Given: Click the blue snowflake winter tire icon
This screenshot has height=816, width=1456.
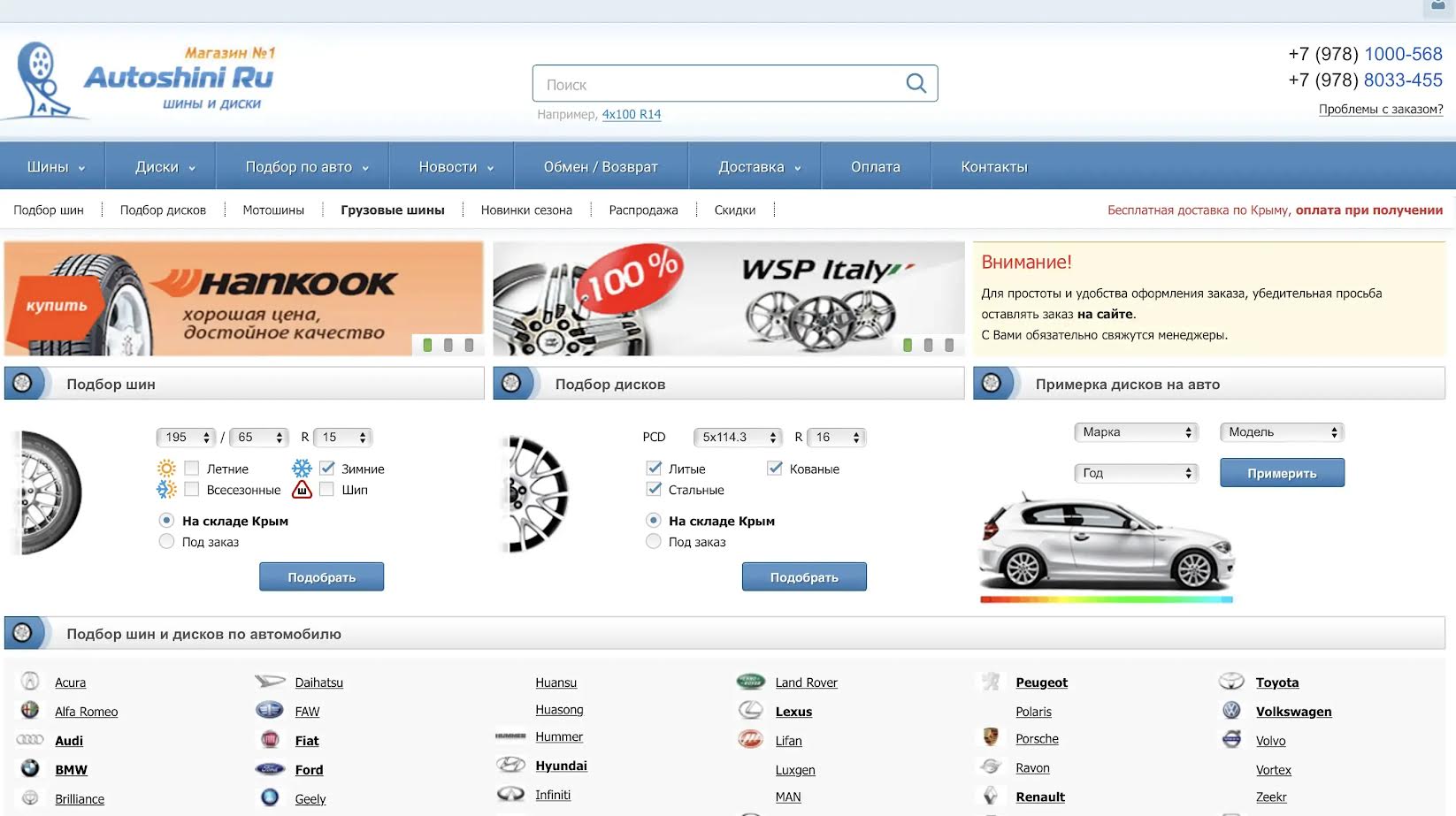Looking at the screenshot, I should (303, 468).
